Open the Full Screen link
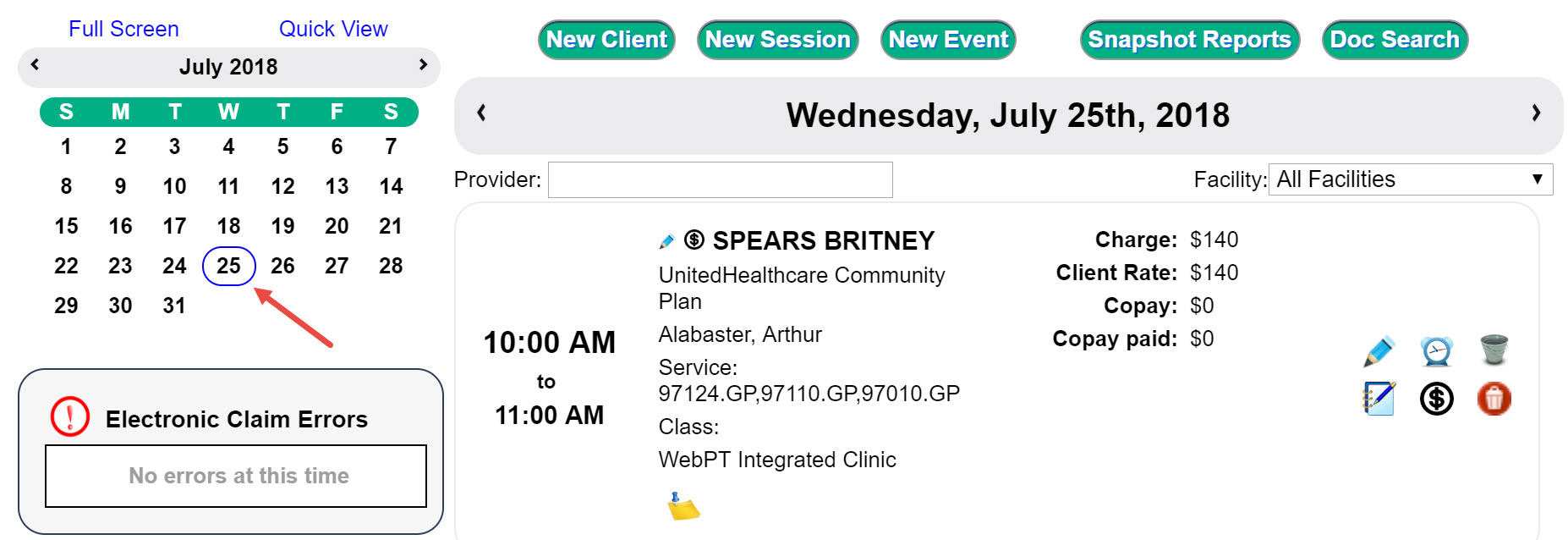 [123, 29]
